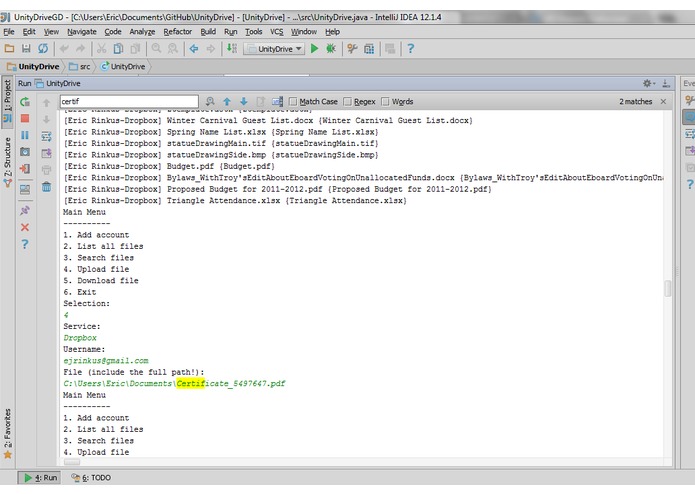Navigate Forward with the right arrow icon
This screenshot has width=695, height=494.
click(211, 49)
